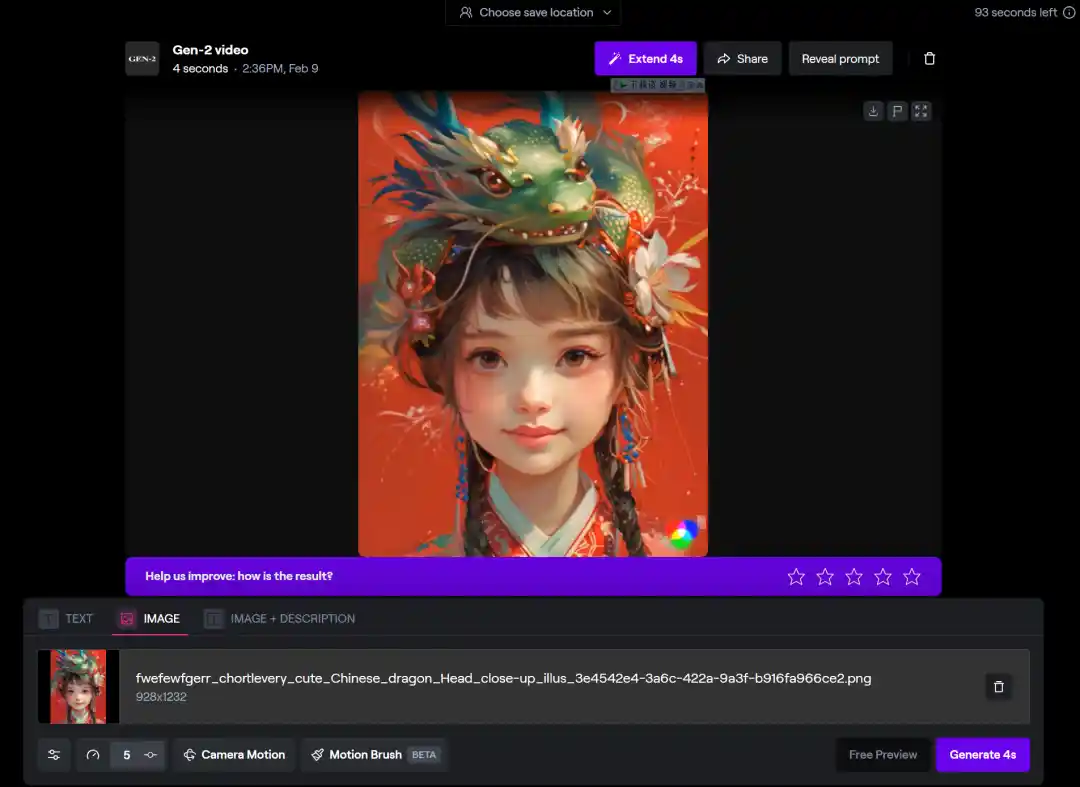The image size is (1080, 787).
Task: Rate the result five stars
Action: click(911, 577)
